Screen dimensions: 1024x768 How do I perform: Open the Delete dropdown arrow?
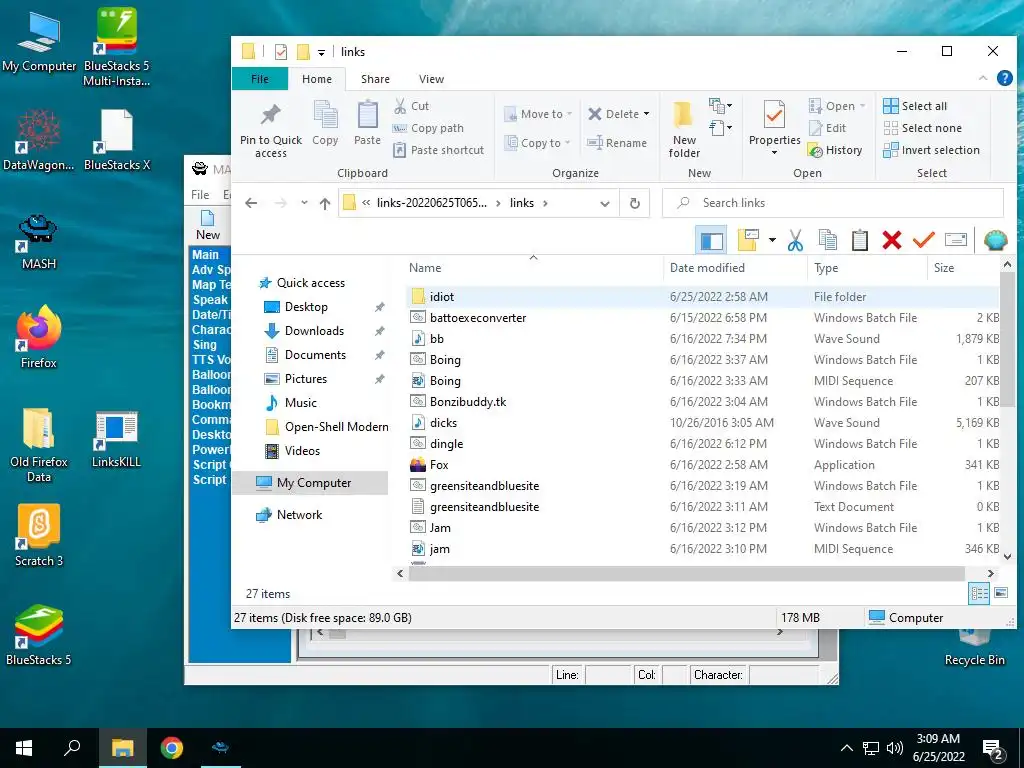(x=647, y=114)
